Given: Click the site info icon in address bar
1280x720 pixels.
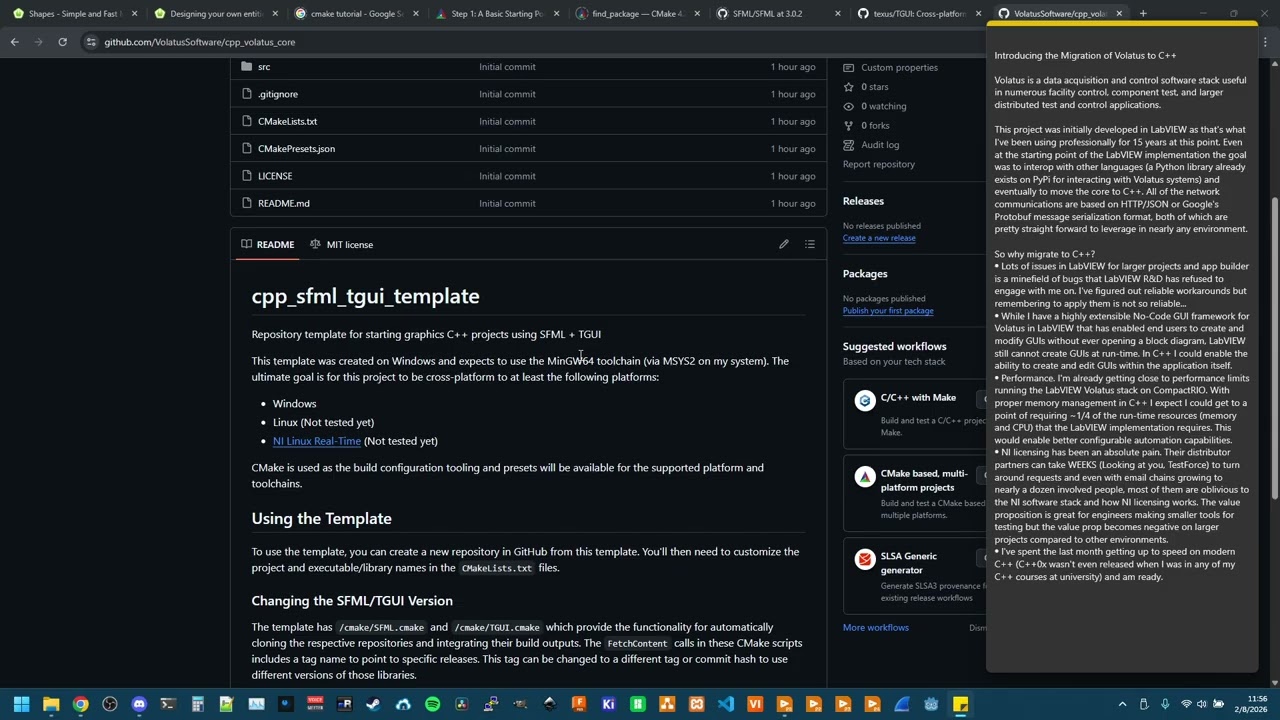Looking at the screenshot, I should 91,42.
